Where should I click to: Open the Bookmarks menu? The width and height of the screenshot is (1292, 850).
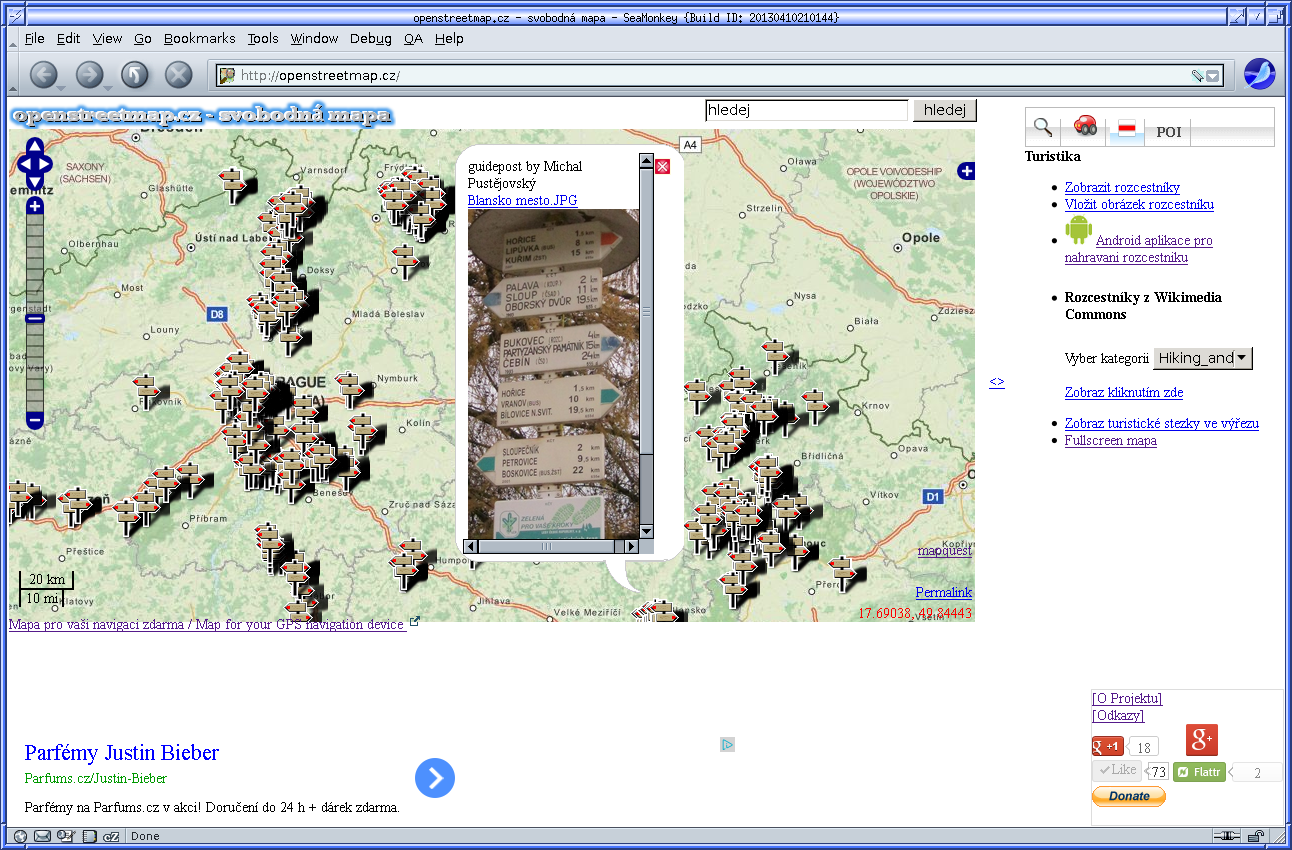point(199,38)
